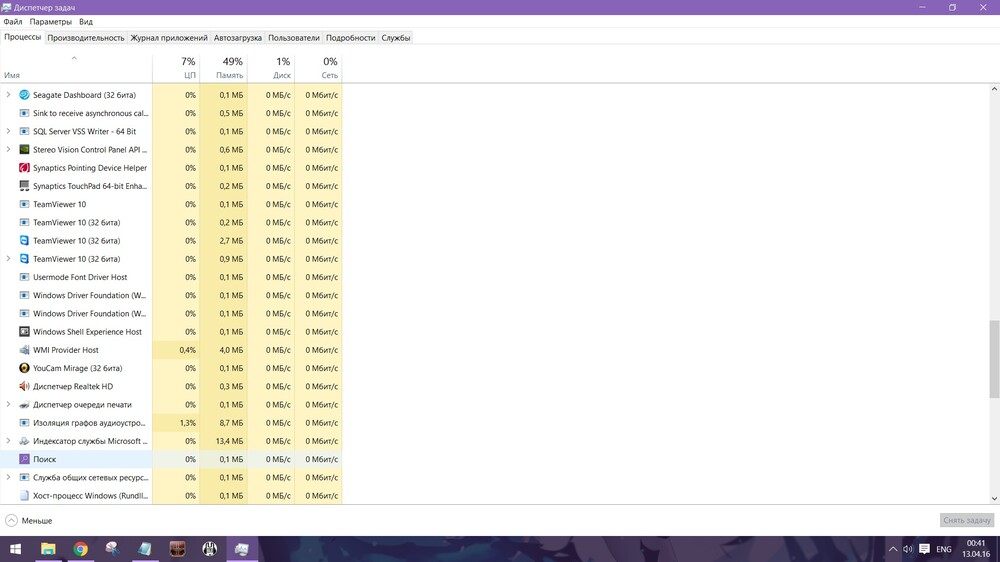Click the Снять задачу button
This screenshot has height=562, width=1000.
[x=966, y=520]
